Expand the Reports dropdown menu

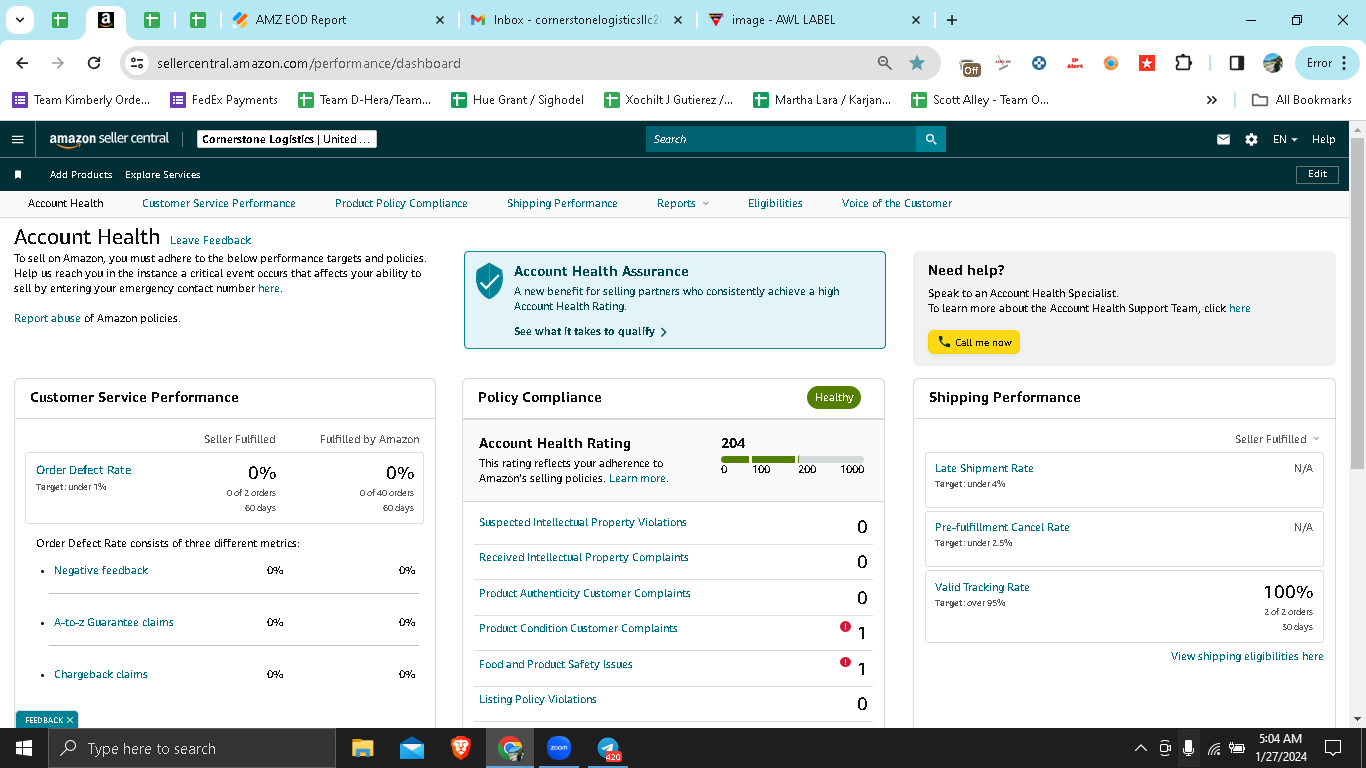tap(683, 203)
